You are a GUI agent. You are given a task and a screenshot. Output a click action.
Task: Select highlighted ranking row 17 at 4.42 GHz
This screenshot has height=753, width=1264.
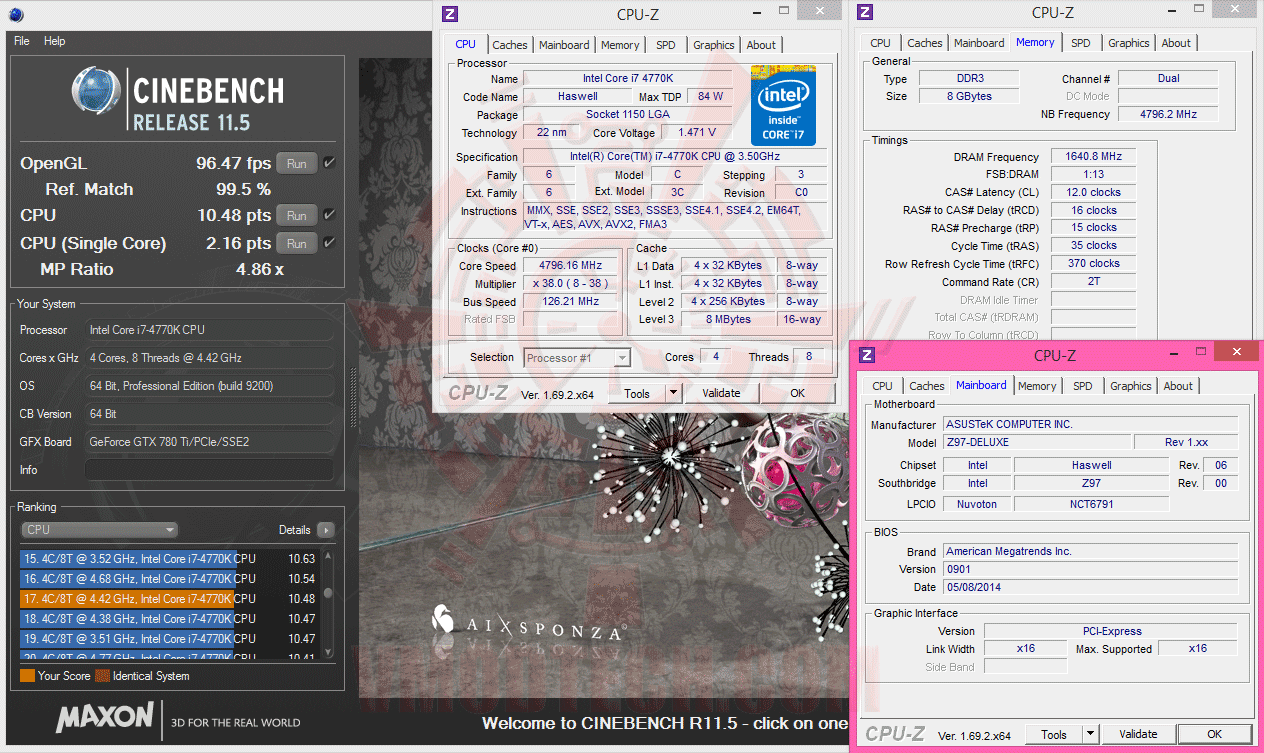pyautogui.click(x=169, y=599)
